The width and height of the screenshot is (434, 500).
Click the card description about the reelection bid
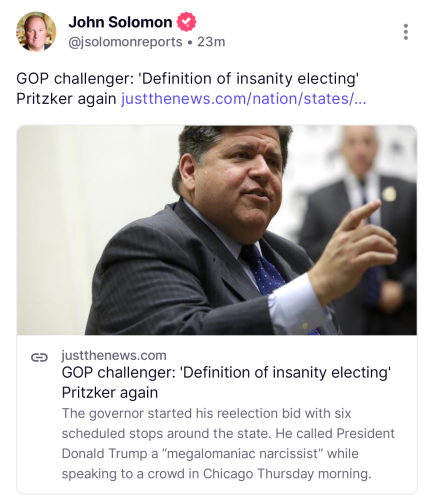click(x=228, y=443)
